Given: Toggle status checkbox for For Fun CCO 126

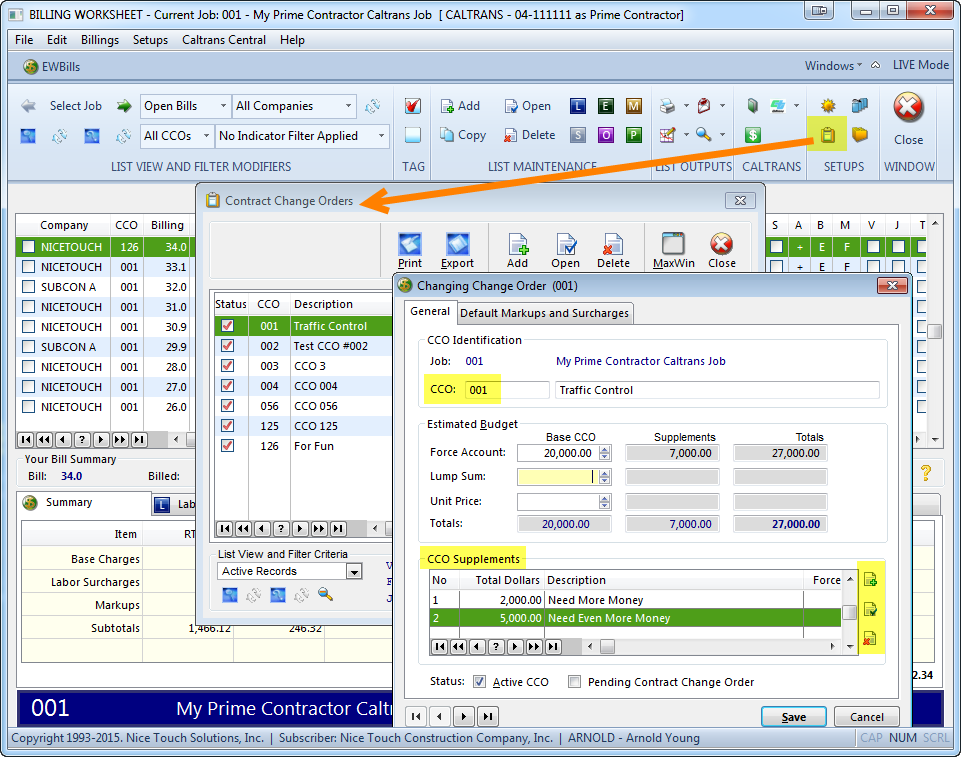Looking at the screenshot, I should (227, 446).
